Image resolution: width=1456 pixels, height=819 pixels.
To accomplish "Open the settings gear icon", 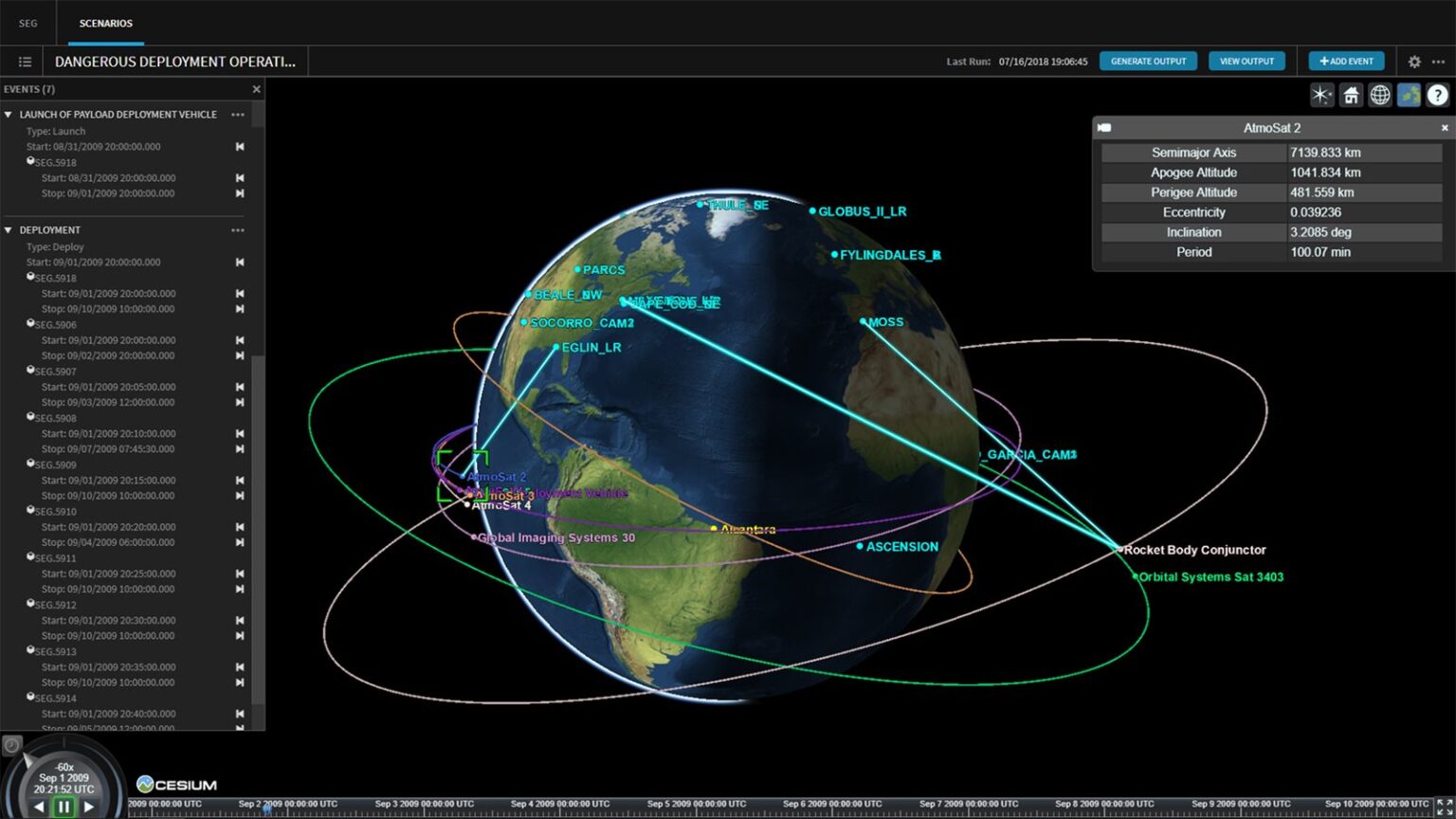I will coord(1414,62).
